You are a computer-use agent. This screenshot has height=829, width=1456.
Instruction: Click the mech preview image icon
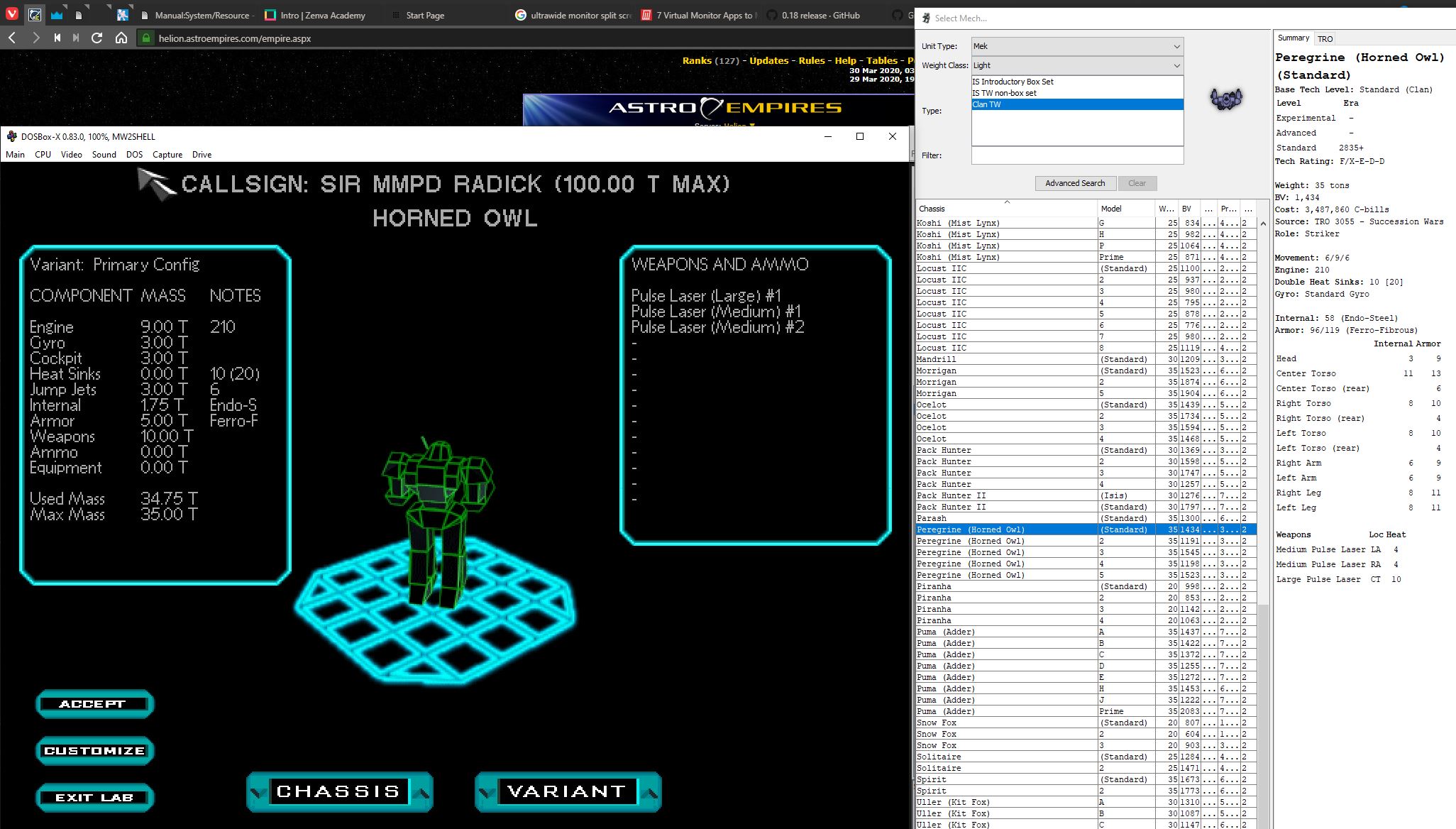(x=1225, y=99)
